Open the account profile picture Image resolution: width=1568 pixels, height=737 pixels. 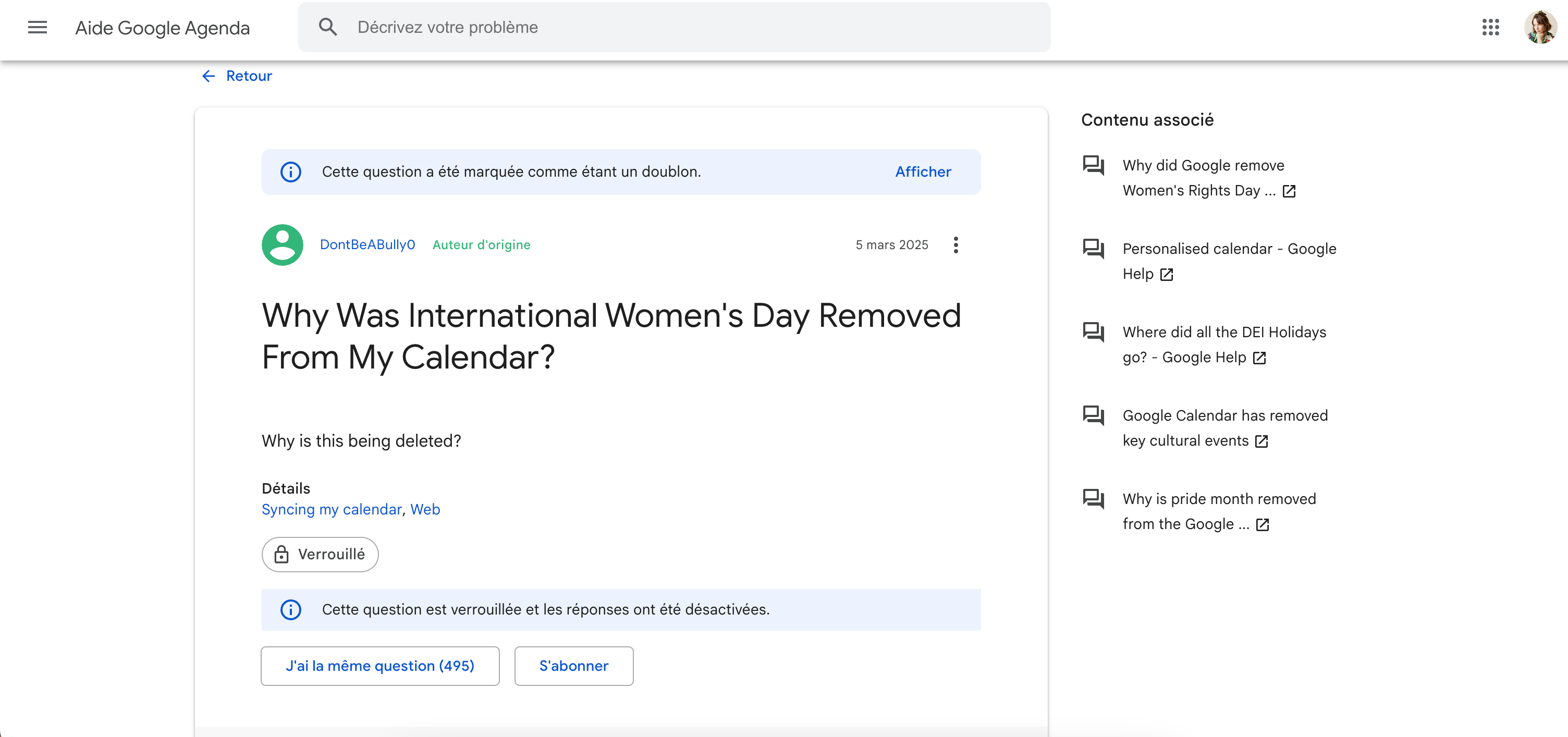[1539, 28]
